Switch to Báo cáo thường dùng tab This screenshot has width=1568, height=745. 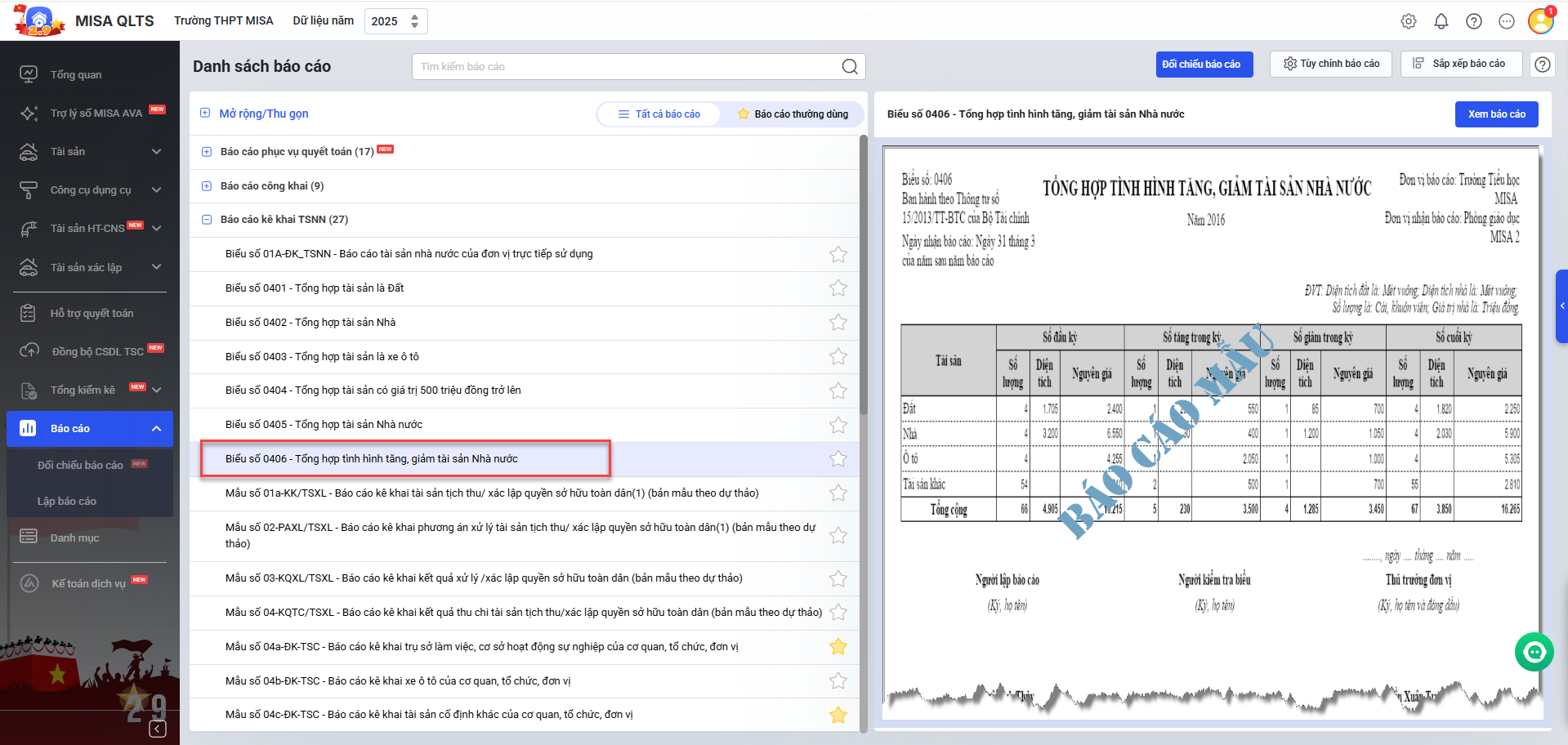(x=792, y=114)
